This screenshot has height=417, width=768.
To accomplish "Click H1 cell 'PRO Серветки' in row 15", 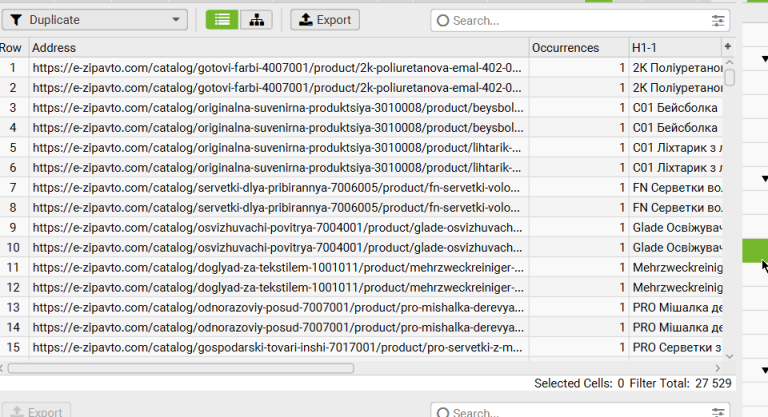I will pos(677,347).
